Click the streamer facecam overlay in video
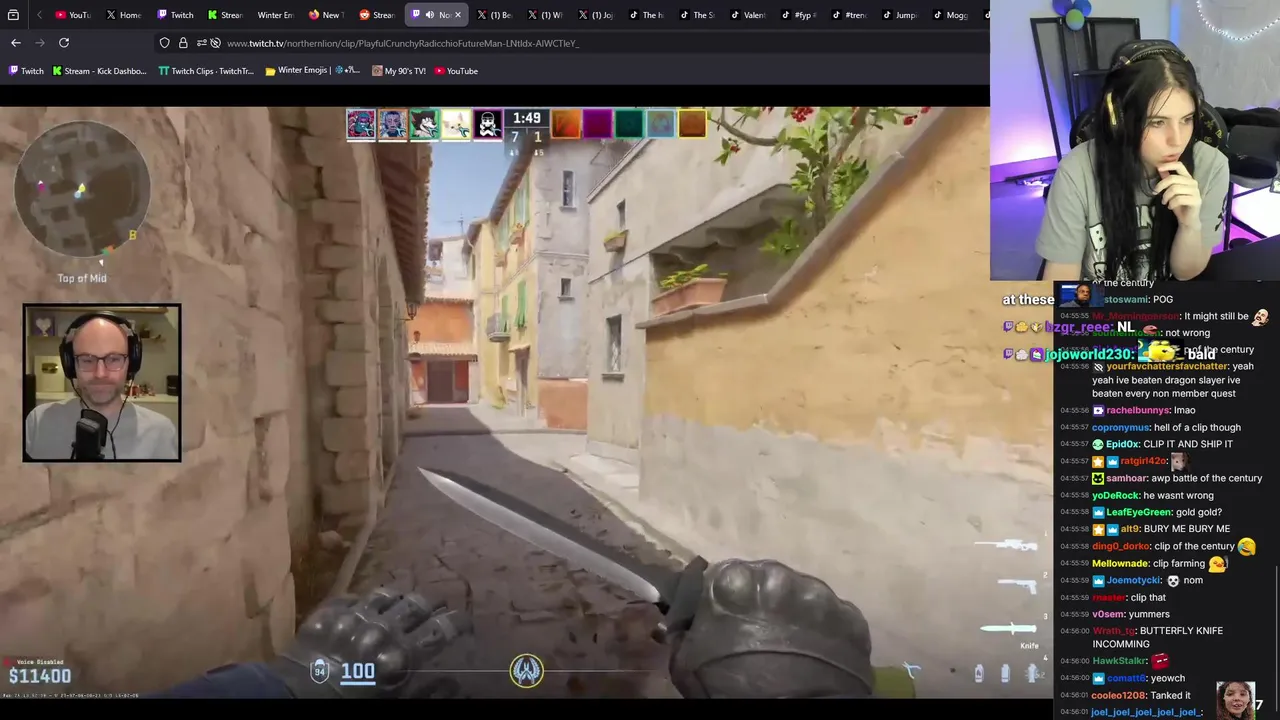This screenshot has height=720, width=1280. [102, 383]
